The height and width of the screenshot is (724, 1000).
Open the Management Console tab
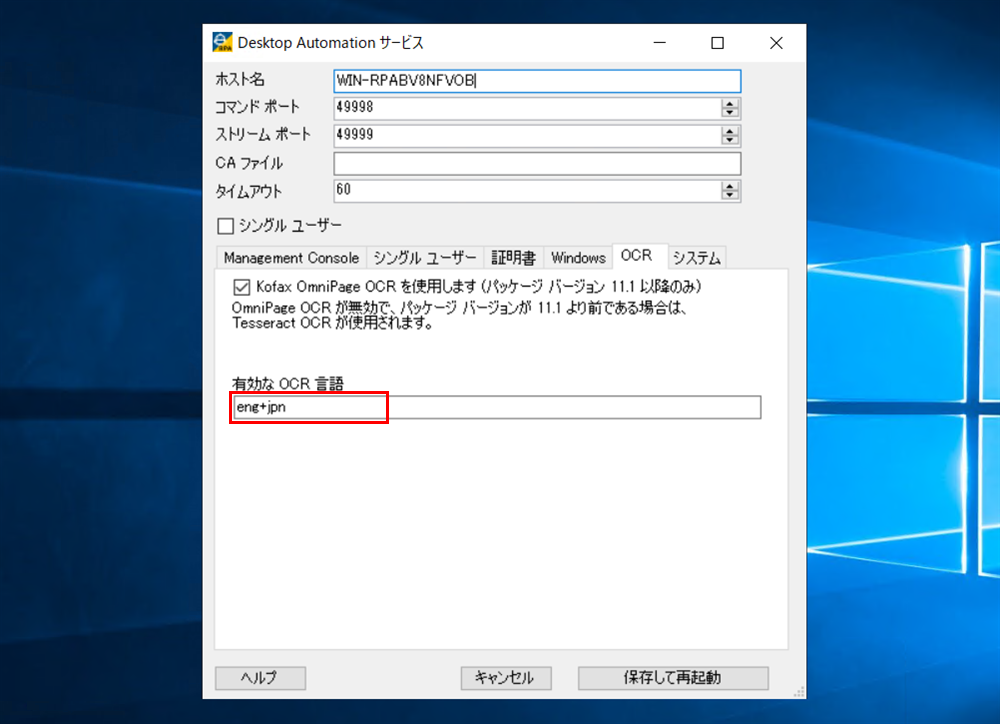291,258
